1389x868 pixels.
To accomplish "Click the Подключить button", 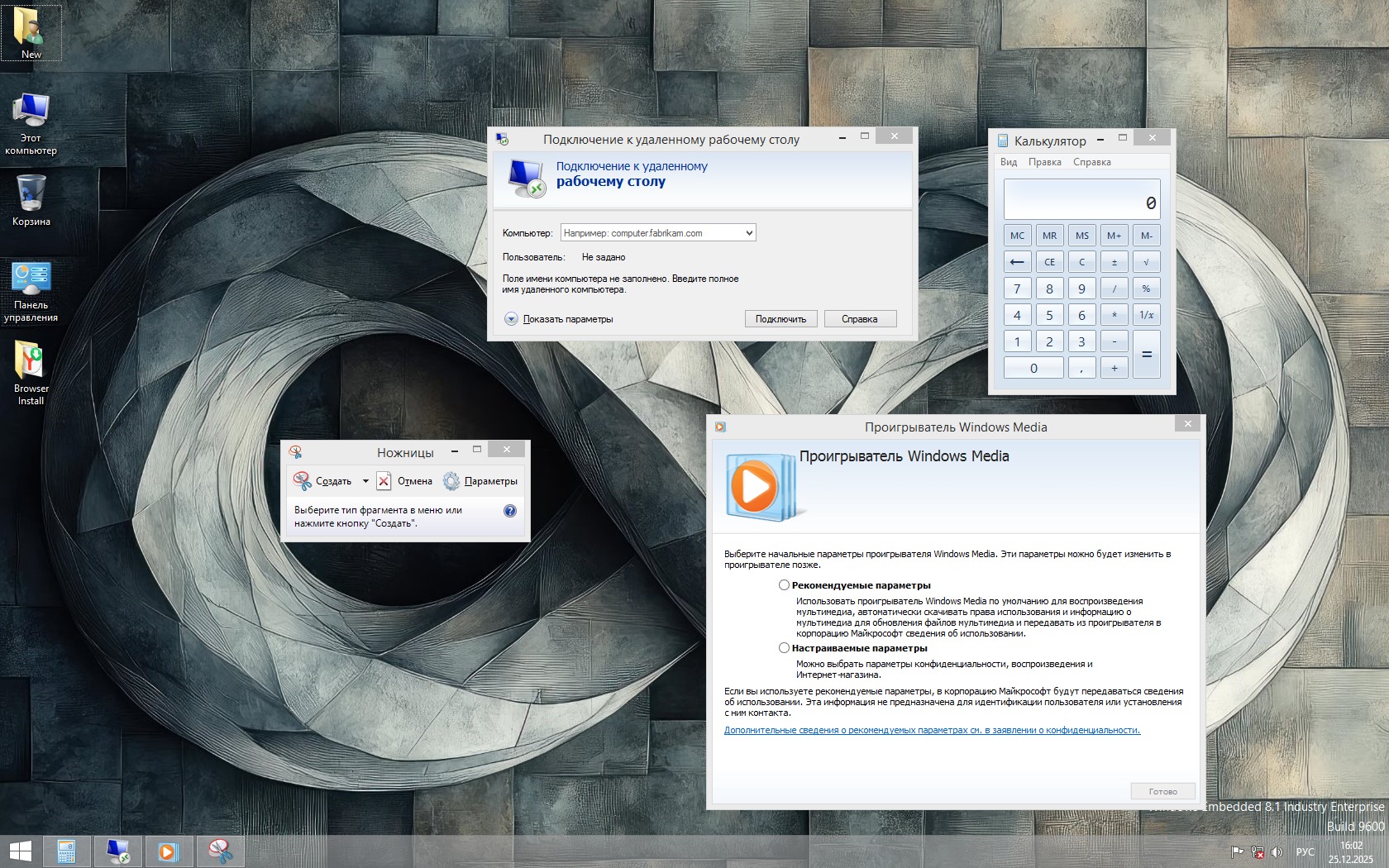I will pyautogui.click(x=780, y=319).
